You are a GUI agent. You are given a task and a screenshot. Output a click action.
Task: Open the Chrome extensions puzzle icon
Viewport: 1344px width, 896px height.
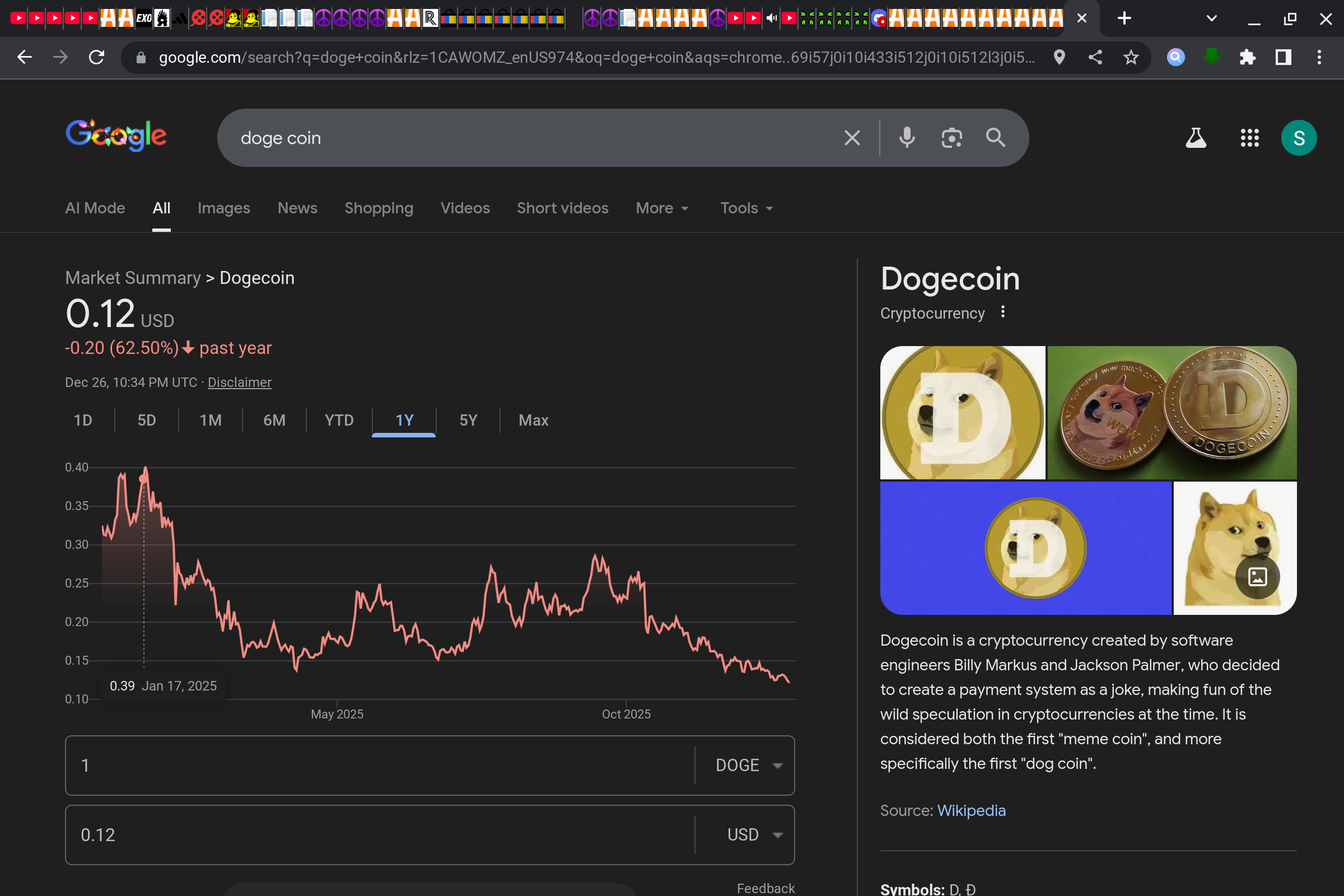pyautogui.click(x=1248, y=57)
